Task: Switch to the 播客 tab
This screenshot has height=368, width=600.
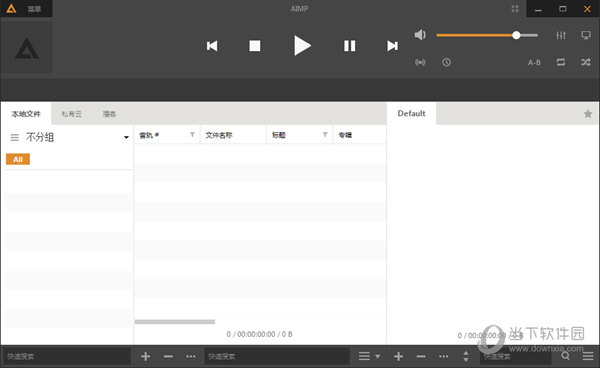Action: tap(109, 114)
